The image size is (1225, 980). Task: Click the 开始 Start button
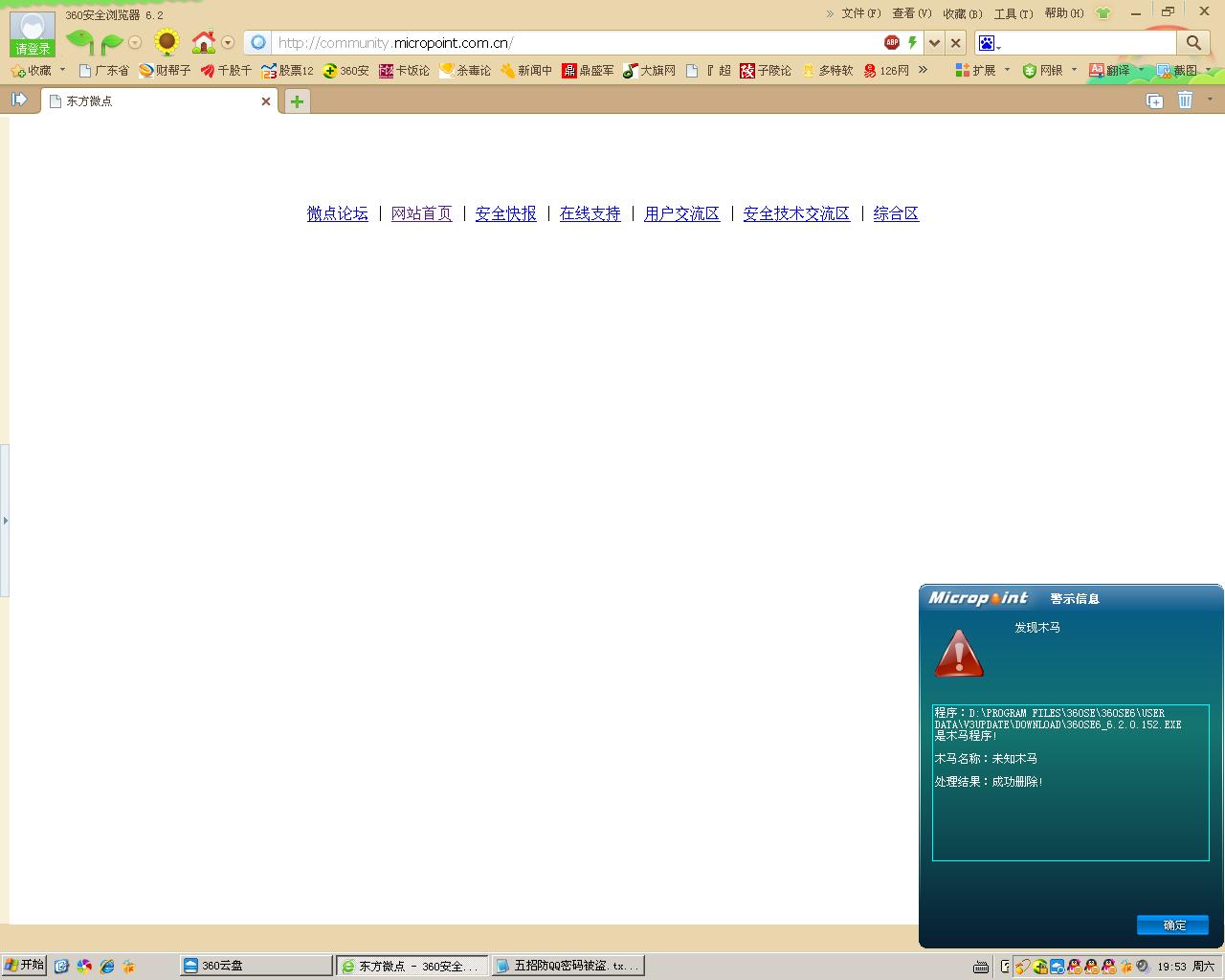(24, 965)
